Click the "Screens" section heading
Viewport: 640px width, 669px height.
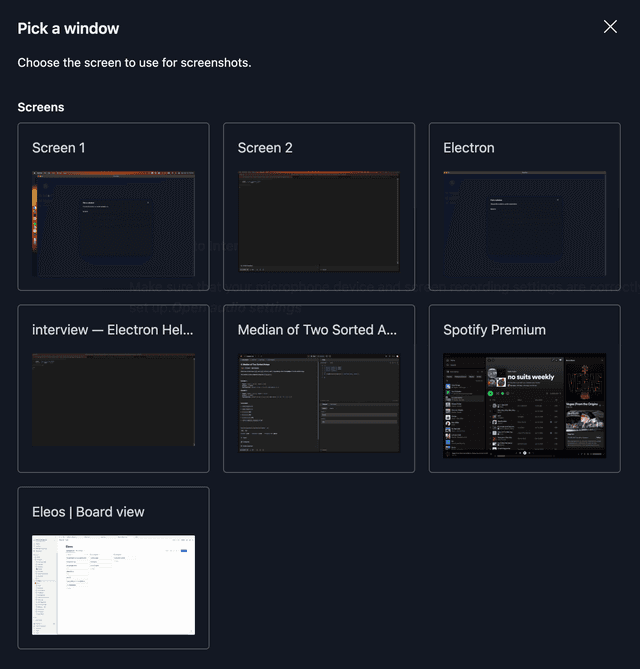point(41,107)
